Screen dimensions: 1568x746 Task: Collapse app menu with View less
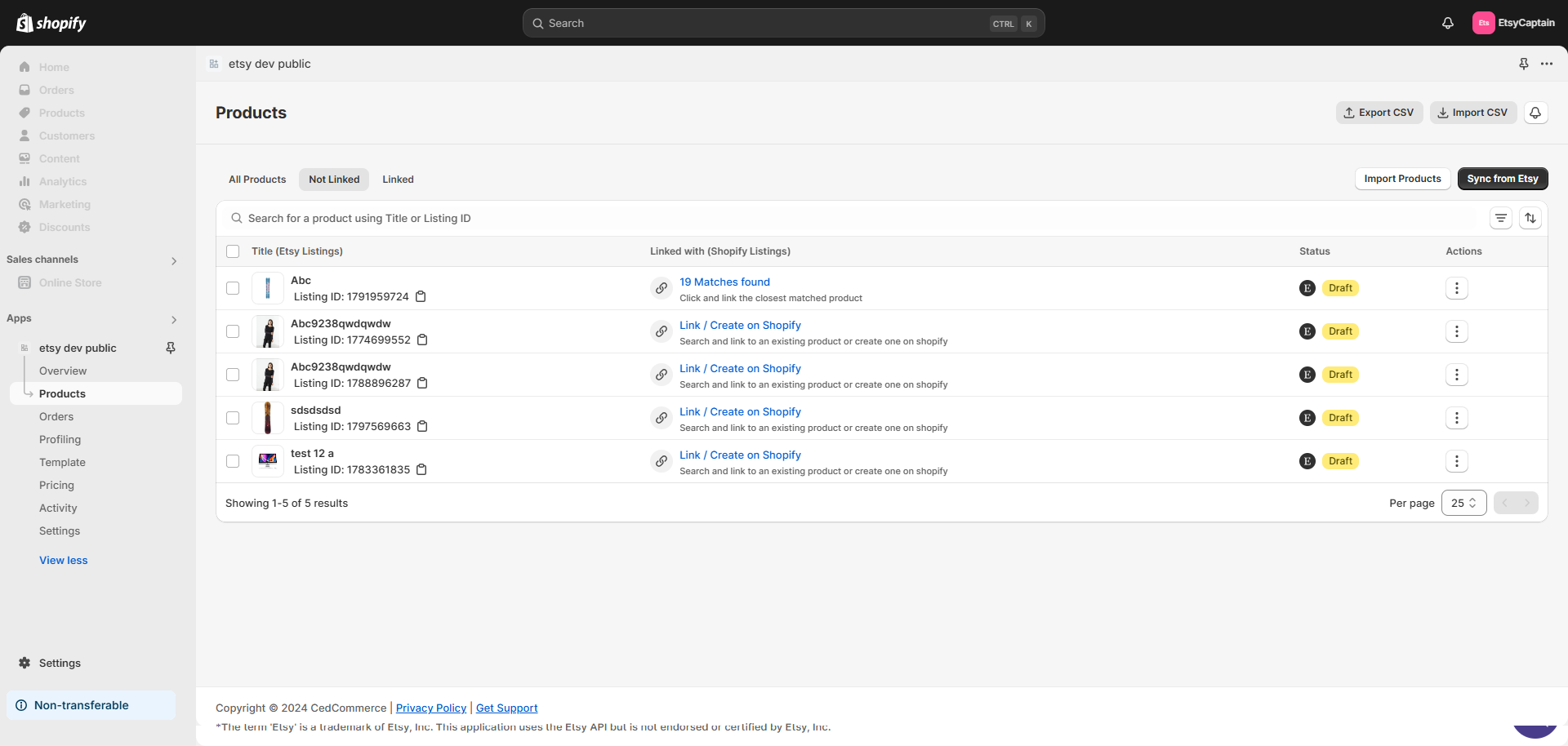[x=63, y=560]
